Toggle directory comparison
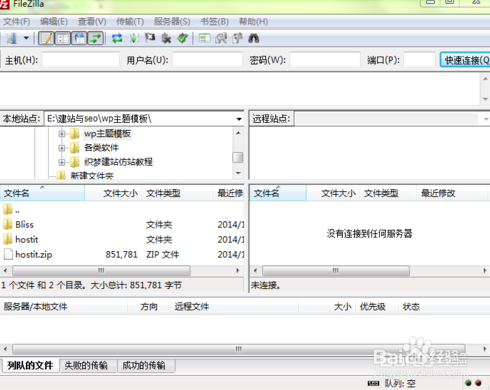490x390 pixels. tap(221, 38)
